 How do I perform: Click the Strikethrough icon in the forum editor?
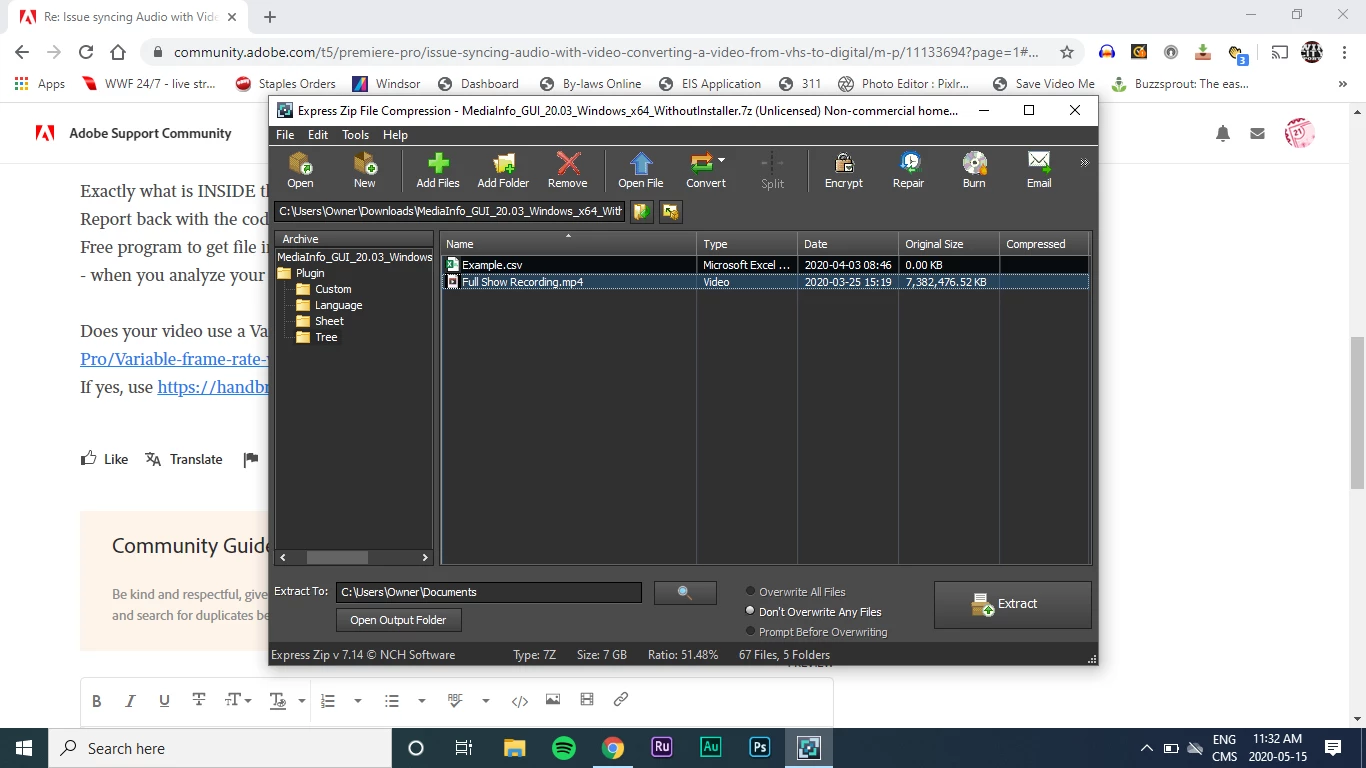tap(199, 700)
